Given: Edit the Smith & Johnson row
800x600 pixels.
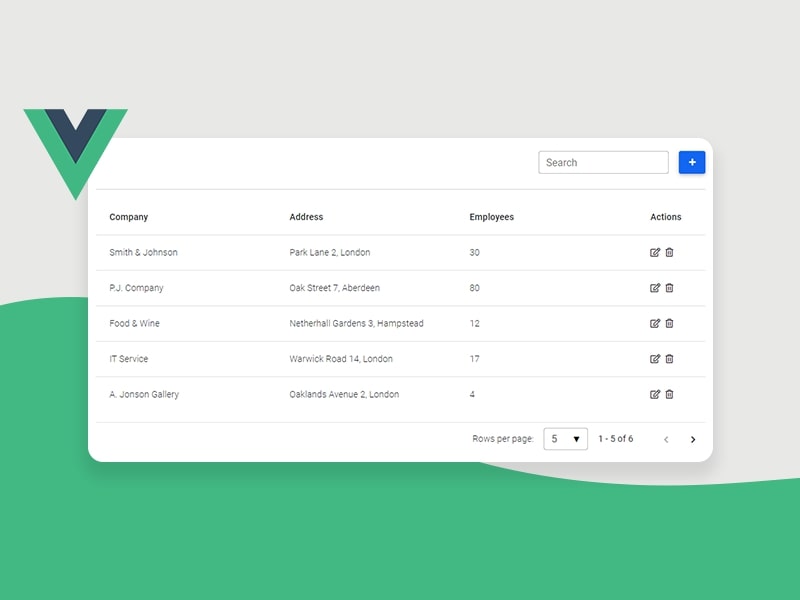Looking at the screenshot, I should [x=655, y=253].
